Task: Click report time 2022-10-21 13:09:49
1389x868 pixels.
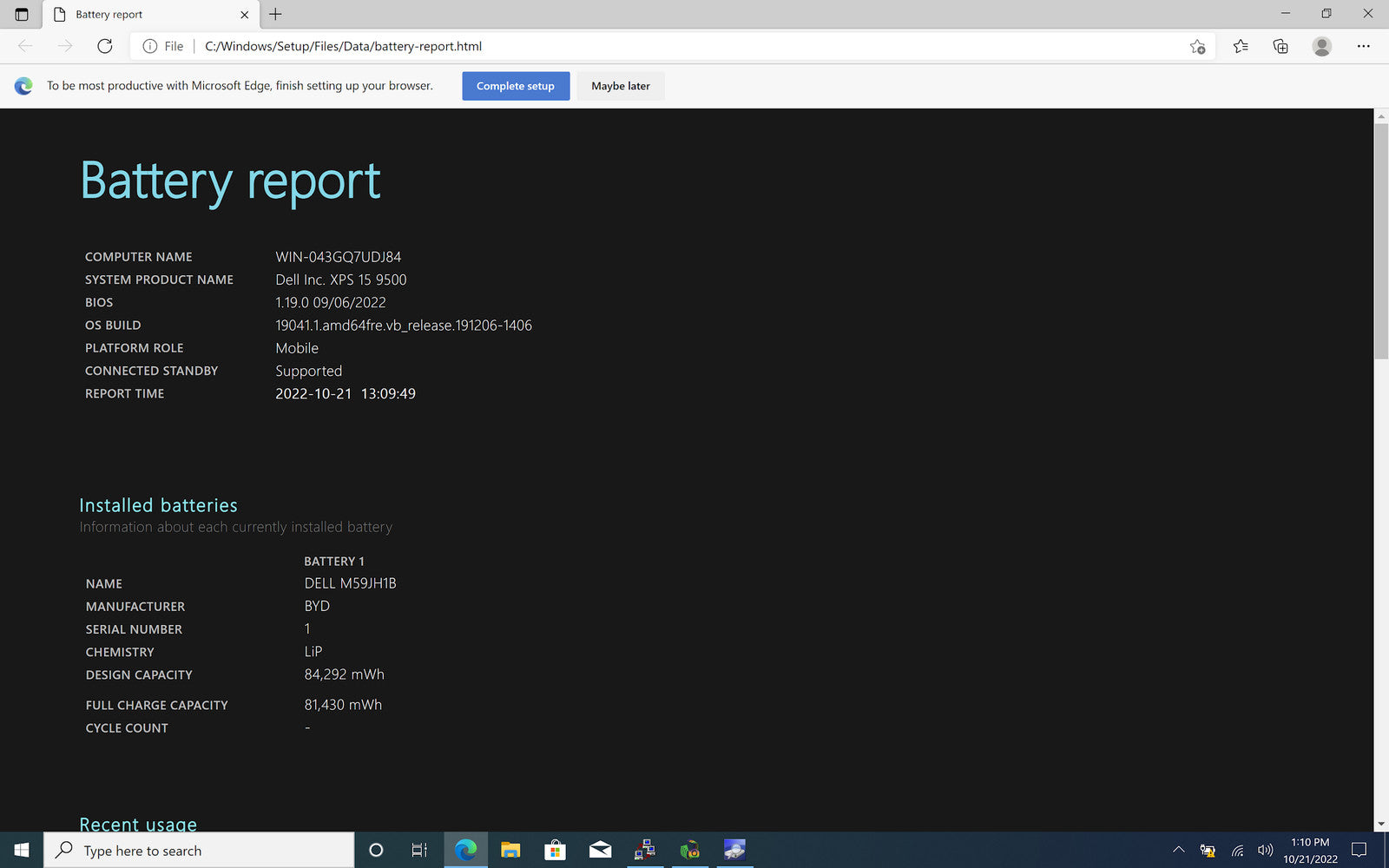Action: point(346,393)
